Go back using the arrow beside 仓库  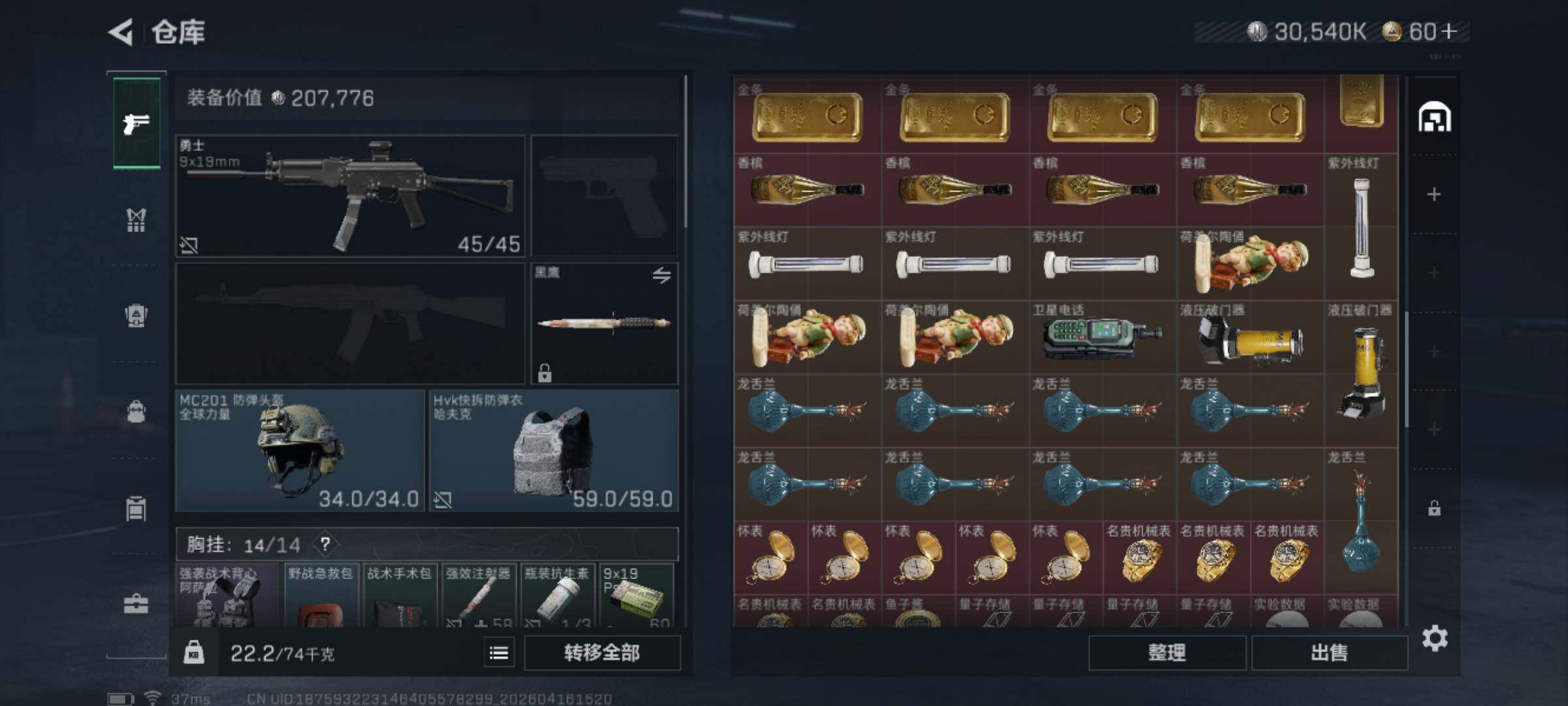coord(121,32)
